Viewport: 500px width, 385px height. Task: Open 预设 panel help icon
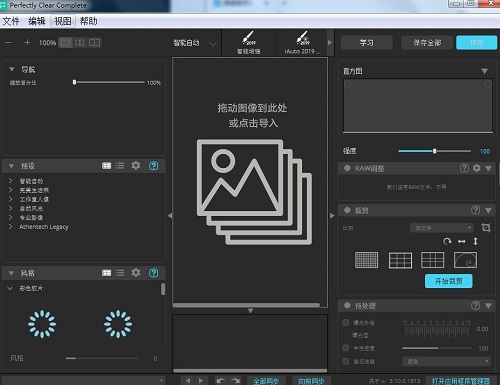[x=154, y=166]
